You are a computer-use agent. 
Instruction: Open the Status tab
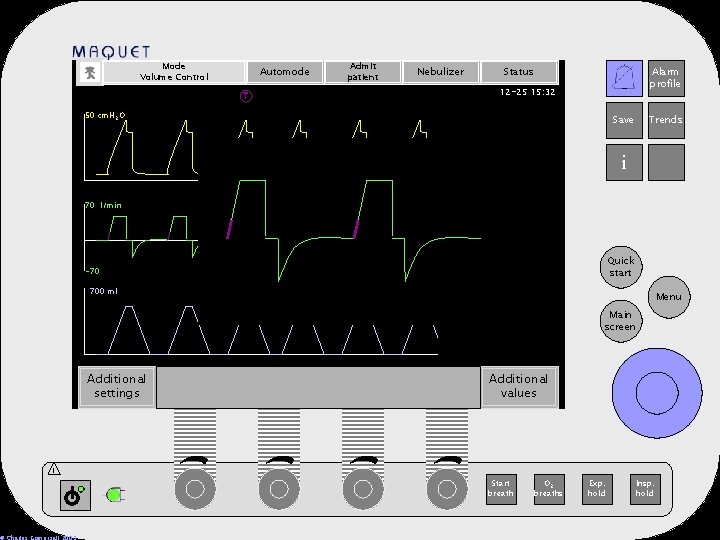tap(518, 72)
